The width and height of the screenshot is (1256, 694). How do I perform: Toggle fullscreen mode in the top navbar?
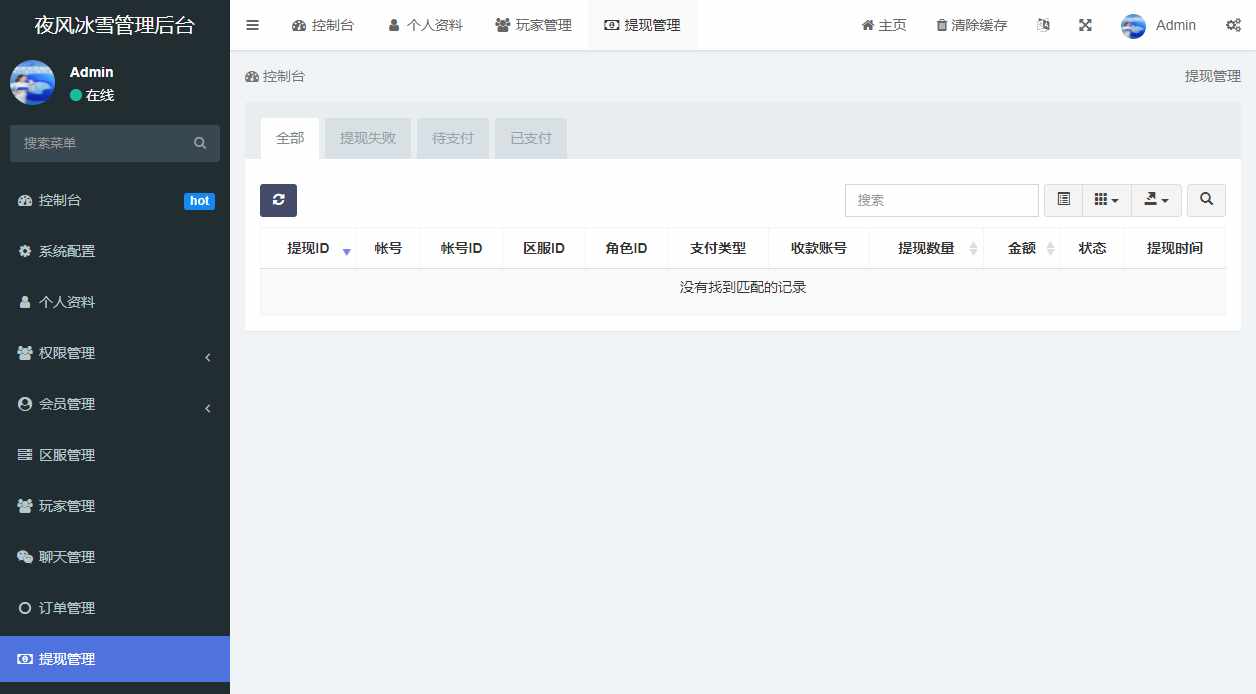point(1085,25)
